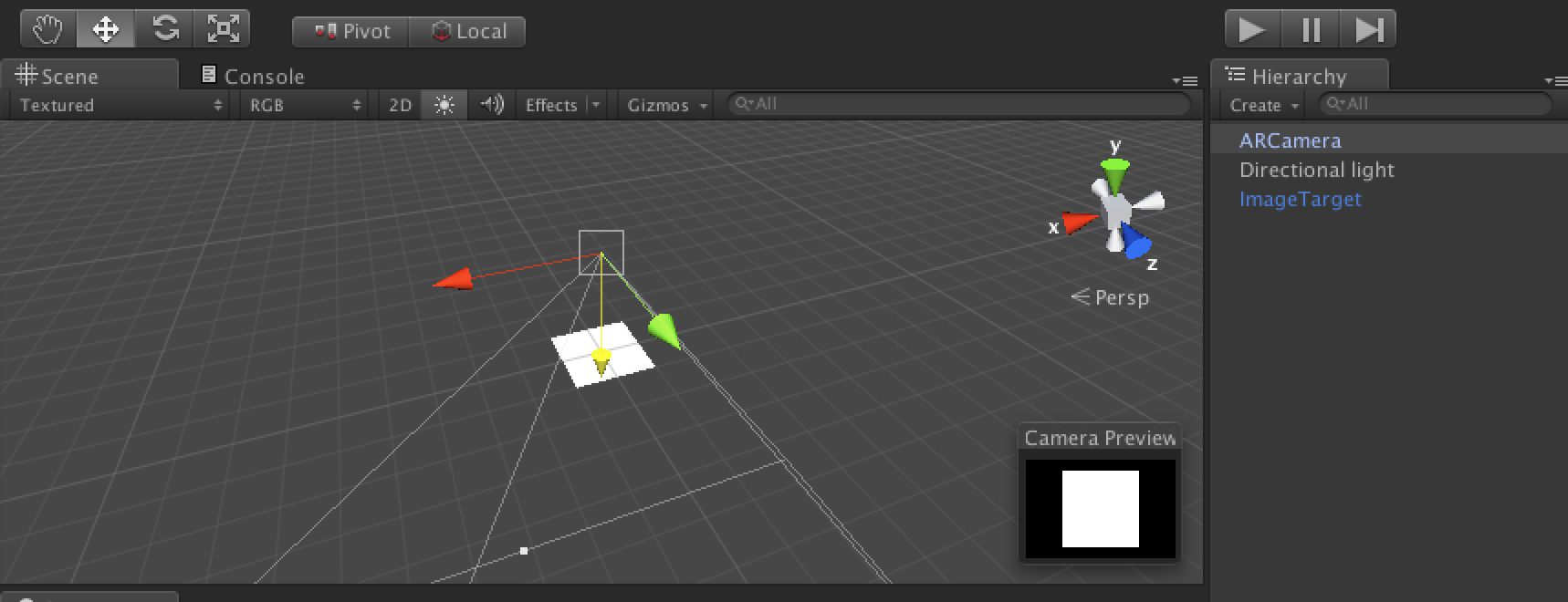Open the Effects dropdown arrow
The height and width of the screenshot is (602, 1568).
[596, 105]
